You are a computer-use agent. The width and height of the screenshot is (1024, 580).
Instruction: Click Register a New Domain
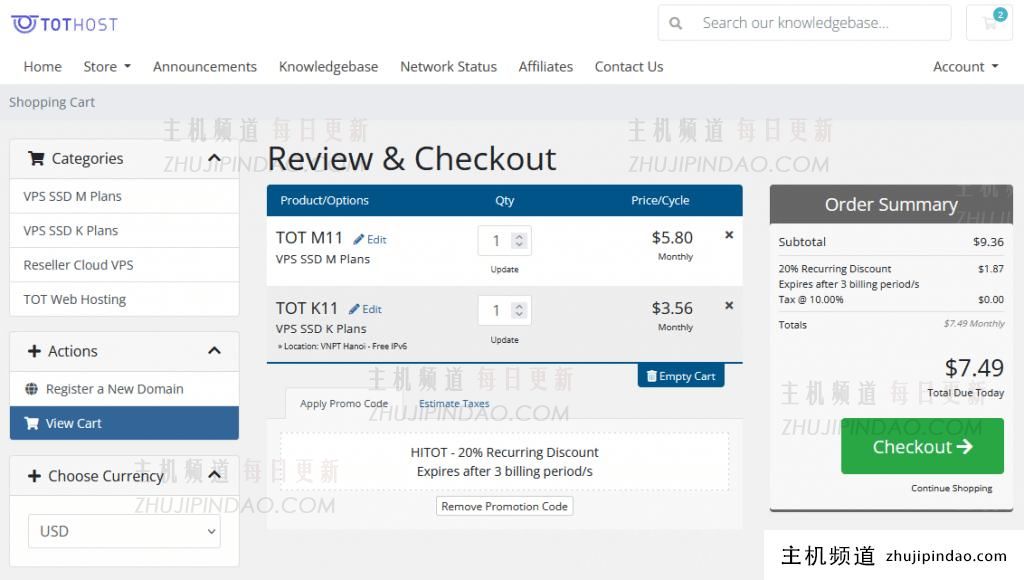pyautogui.click(x=124, y=389)
